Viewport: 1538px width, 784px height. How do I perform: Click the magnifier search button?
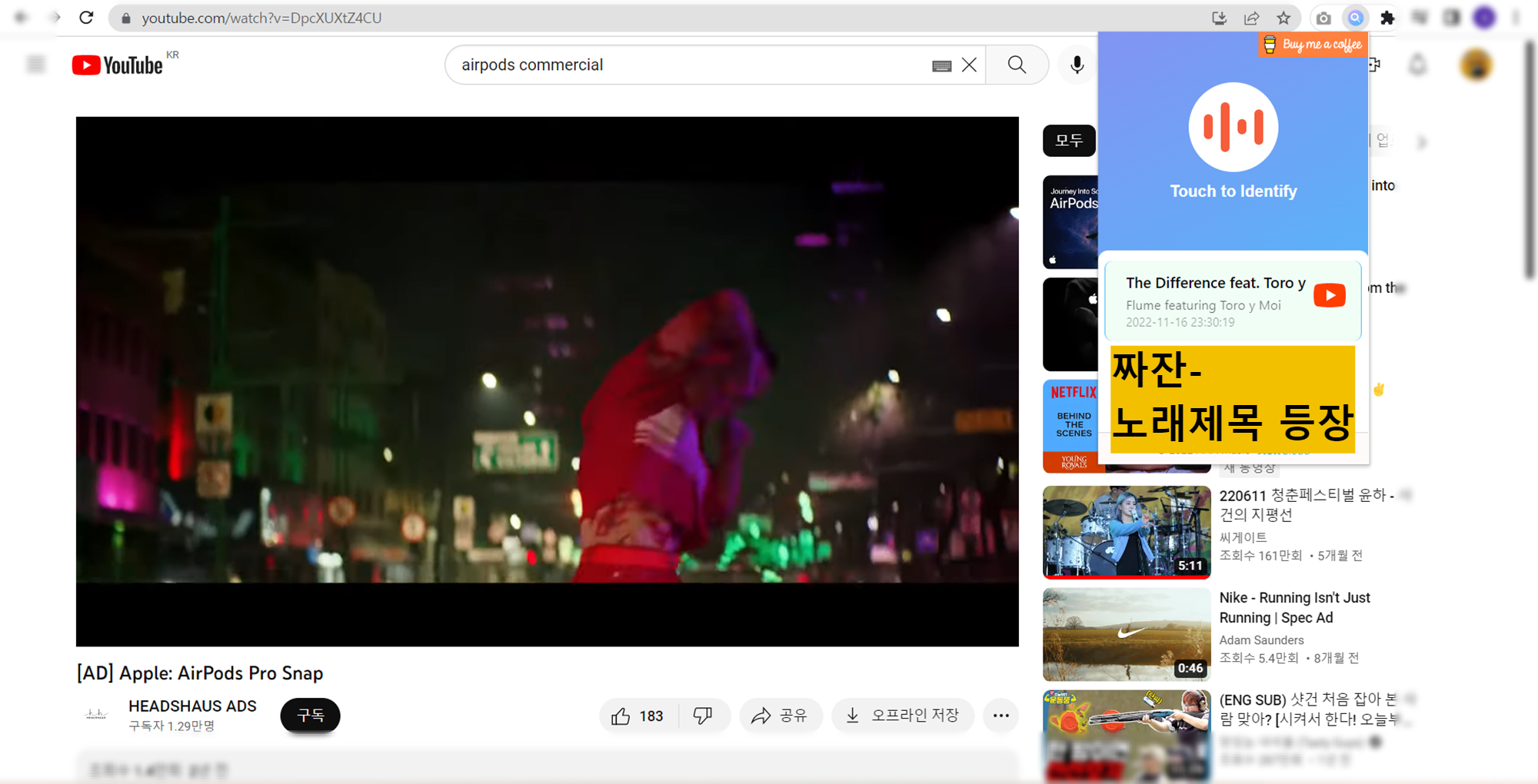click(1017, 65)
